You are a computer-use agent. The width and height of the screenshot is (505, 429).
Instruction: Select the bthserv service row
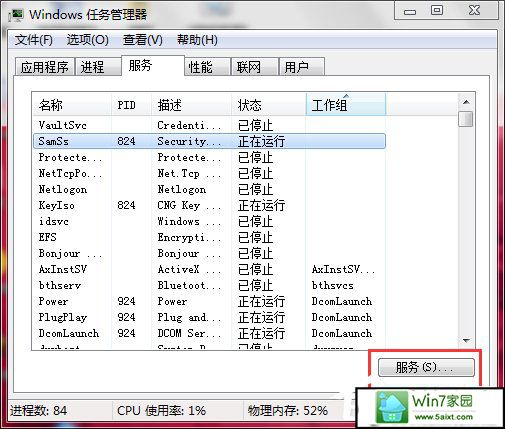(x=209, y=285)
